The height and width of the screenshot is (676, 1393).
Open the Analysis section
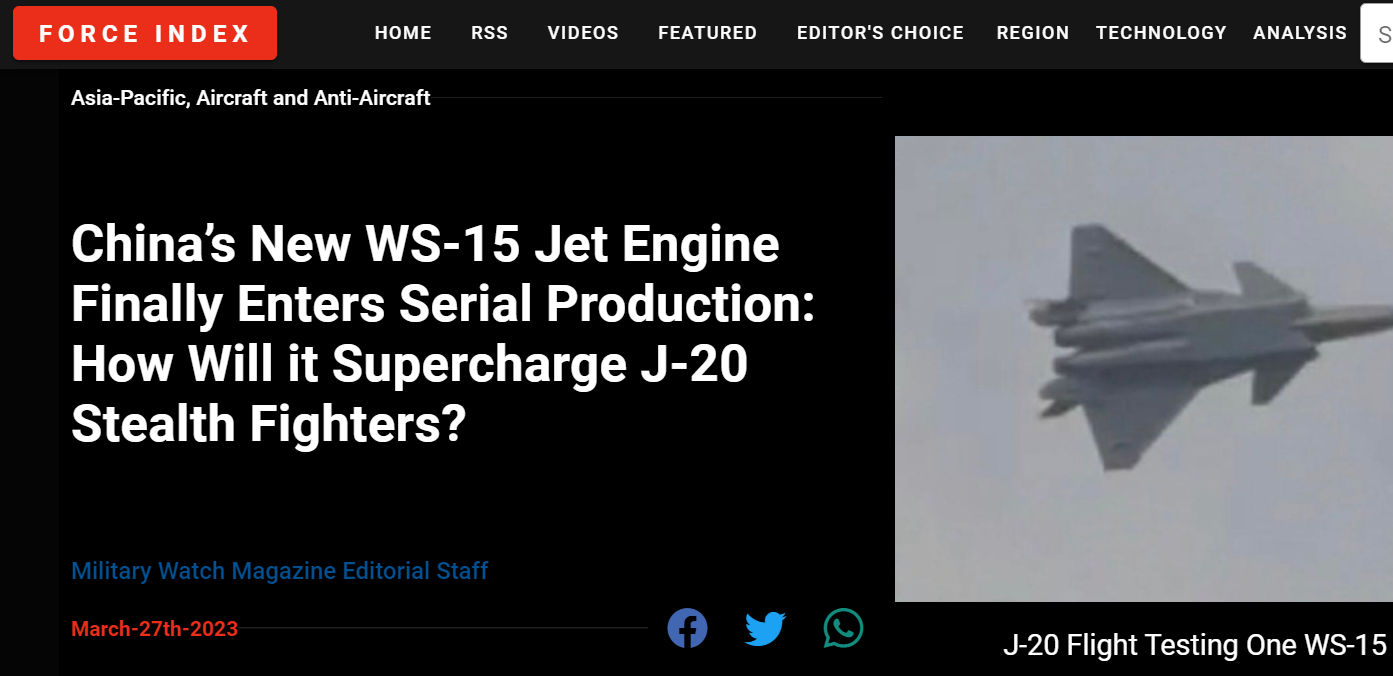point(1300,33)
